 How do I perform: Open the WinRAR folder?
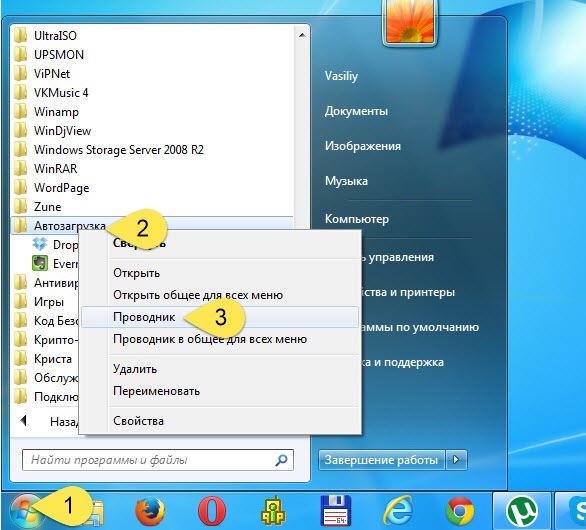[x=55, y=169]
